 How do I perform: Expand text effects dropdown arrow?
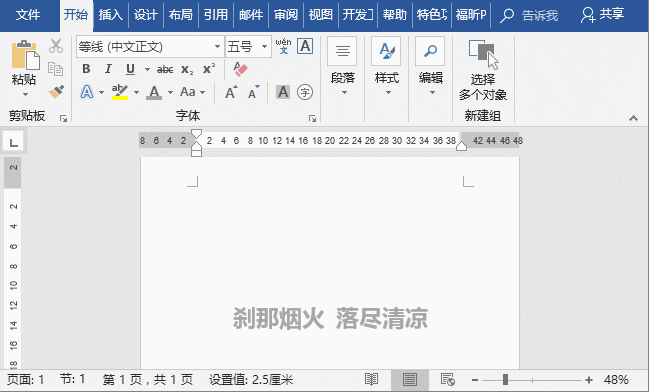(101, 92)
